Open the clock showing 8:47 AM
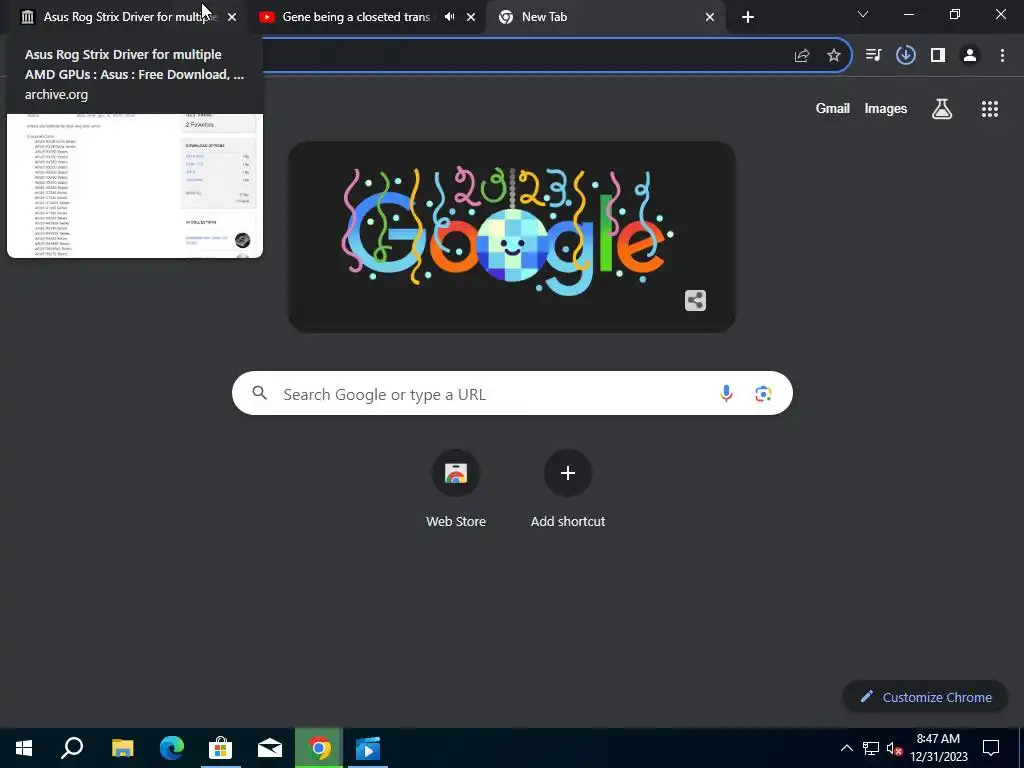This screenshot has width=1024, height=768. 938,748
